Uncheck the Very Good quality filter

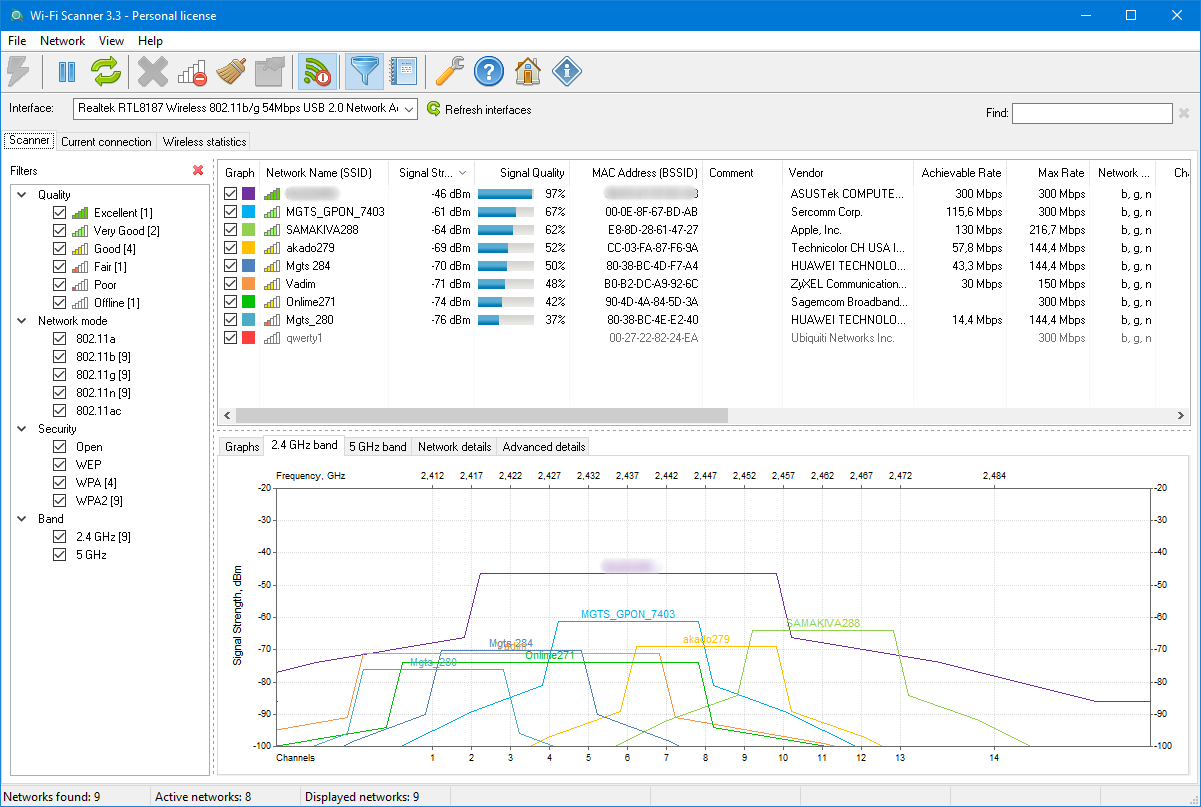click(59, 231)
